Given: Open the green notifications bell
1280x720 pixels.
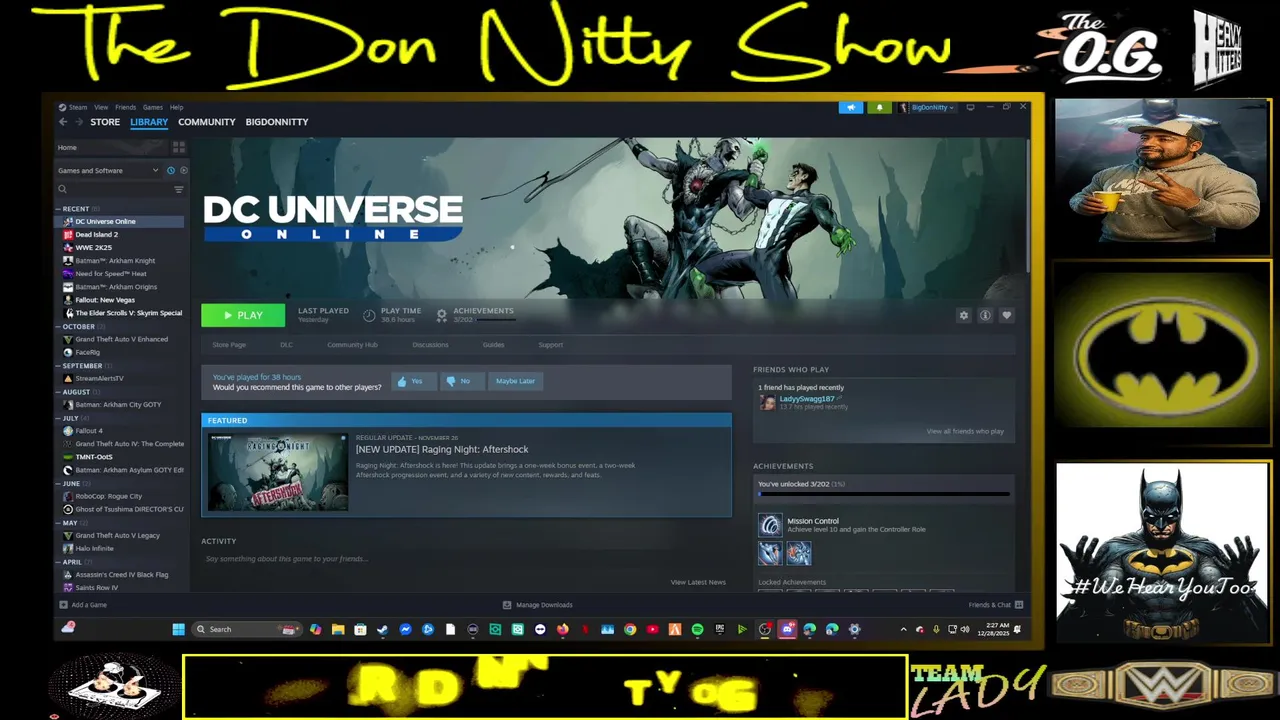Looking at the screenshot, I should [x=880, y=107].
